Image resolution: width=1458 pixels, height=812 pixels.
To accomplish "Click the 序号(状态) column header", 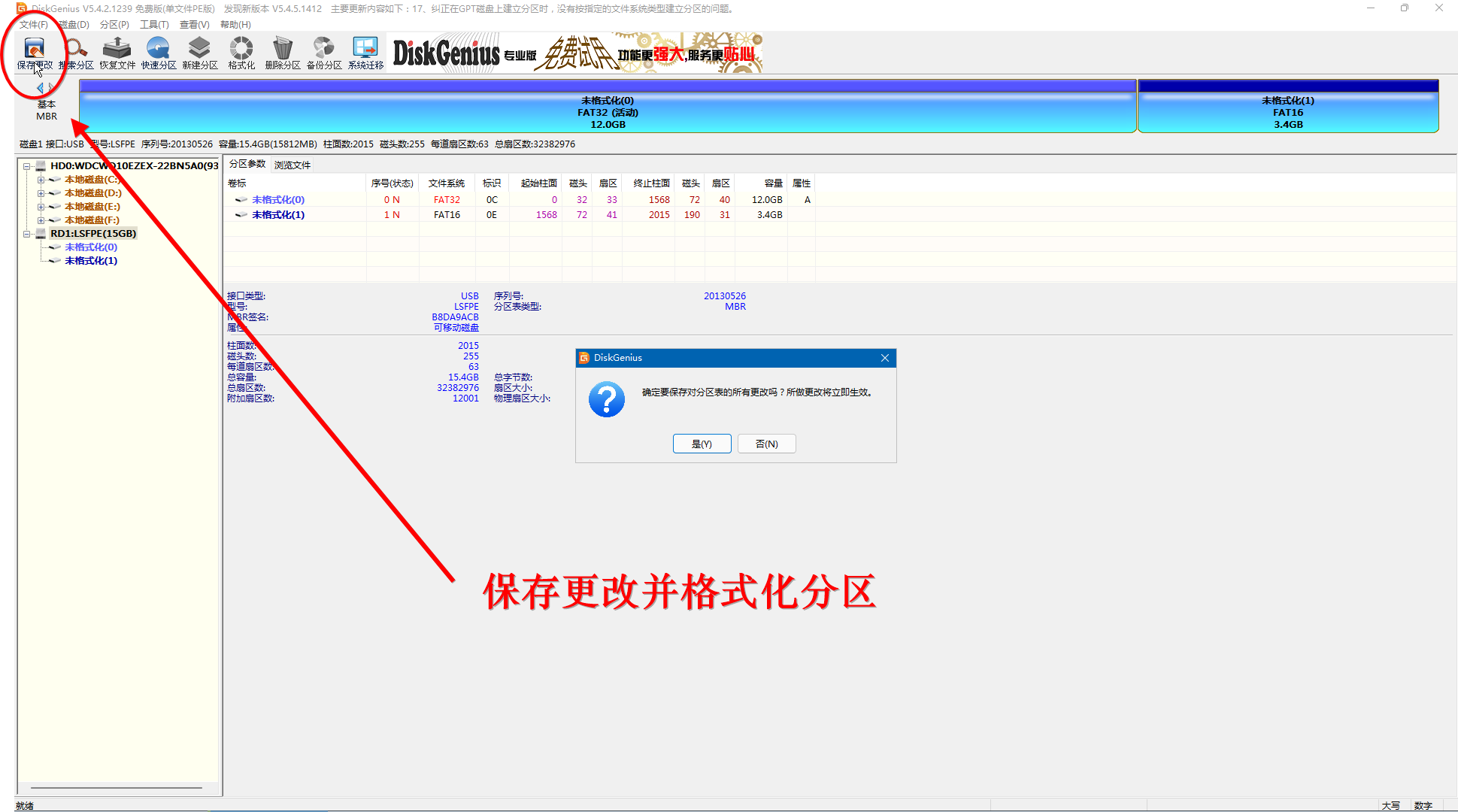I will pos(392,183).
